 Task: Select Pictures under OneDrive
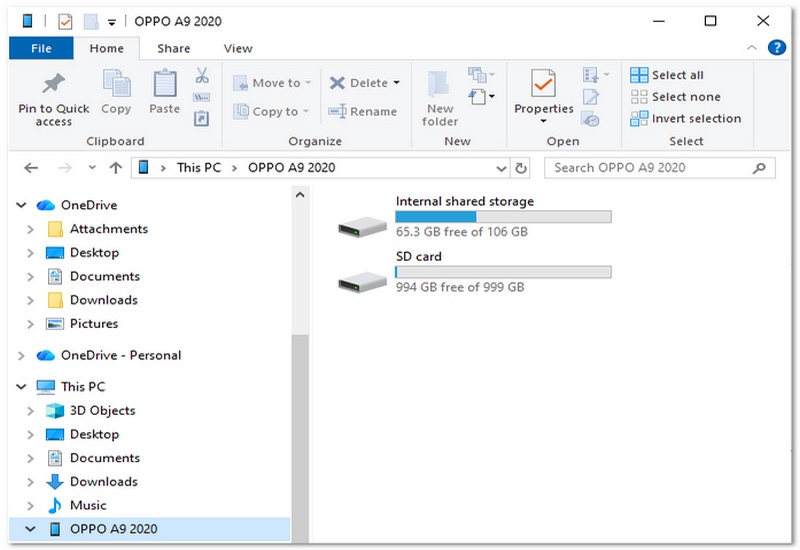click(x=94, y=324)
